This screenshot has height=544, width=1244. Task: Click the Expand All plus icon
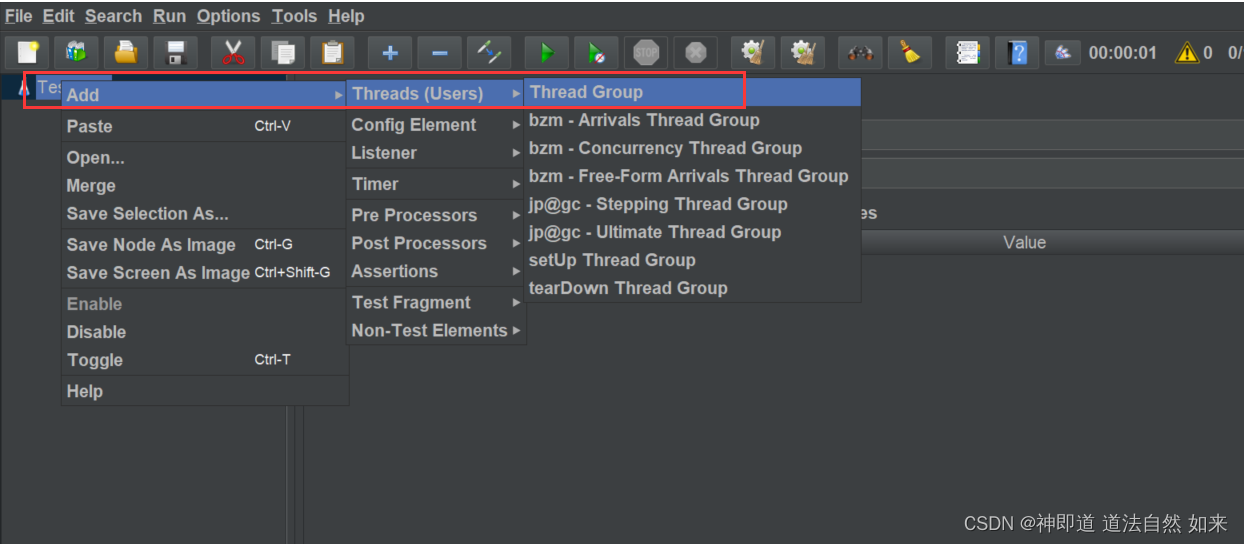click(x=390, y=53)
